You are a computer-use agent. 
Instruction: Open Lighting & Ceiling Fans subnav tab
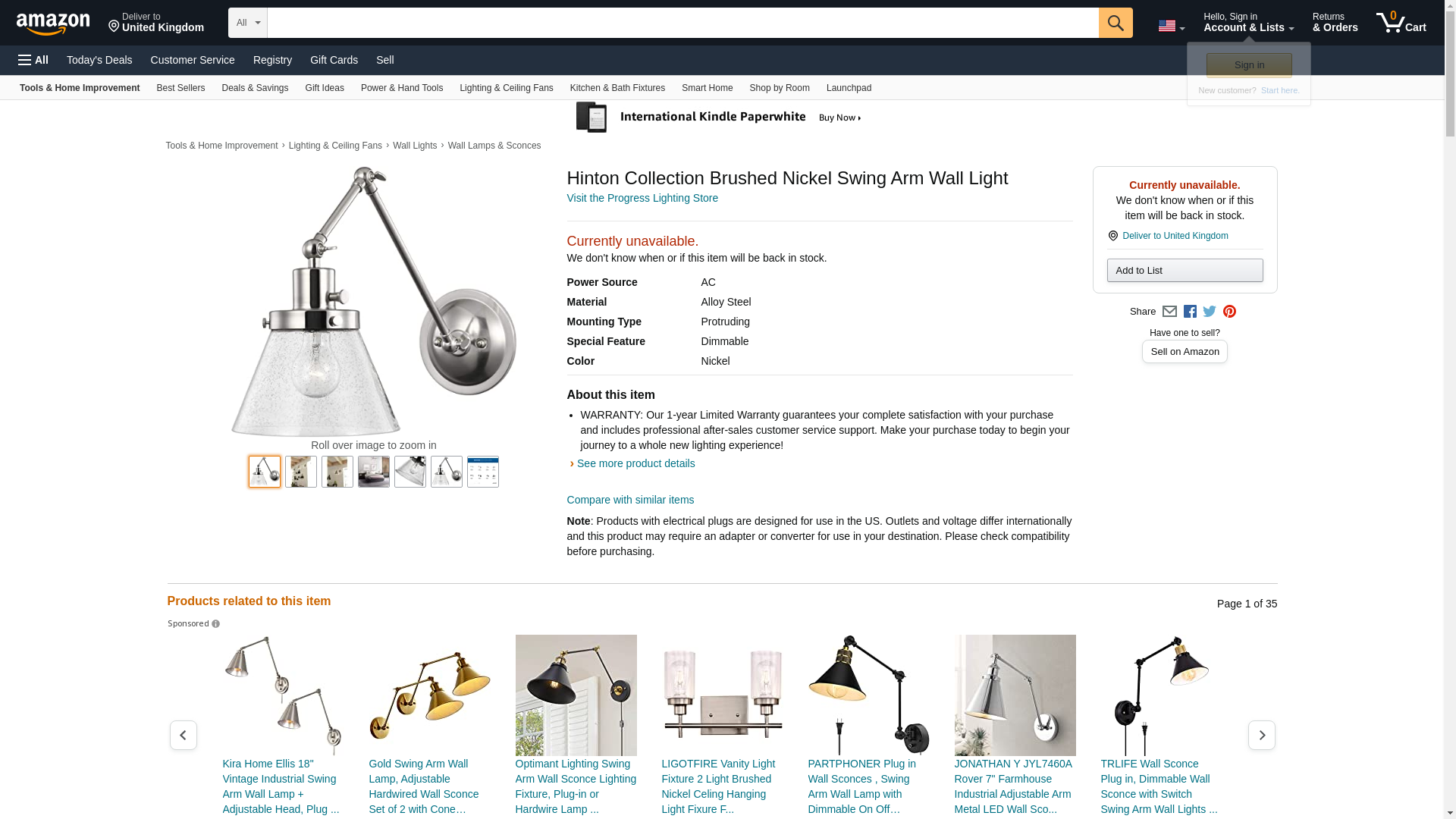point(507,88)
